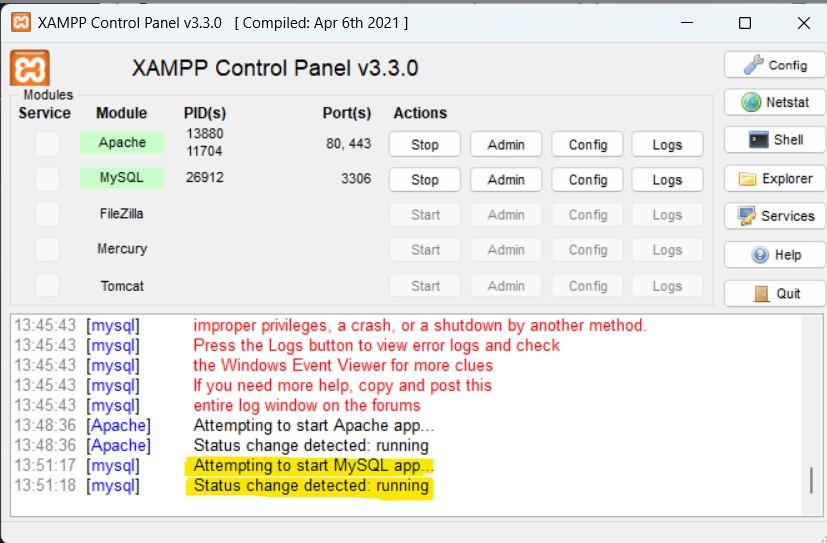
Task: Open Mercury Config
Action: (x=588, y=250)
